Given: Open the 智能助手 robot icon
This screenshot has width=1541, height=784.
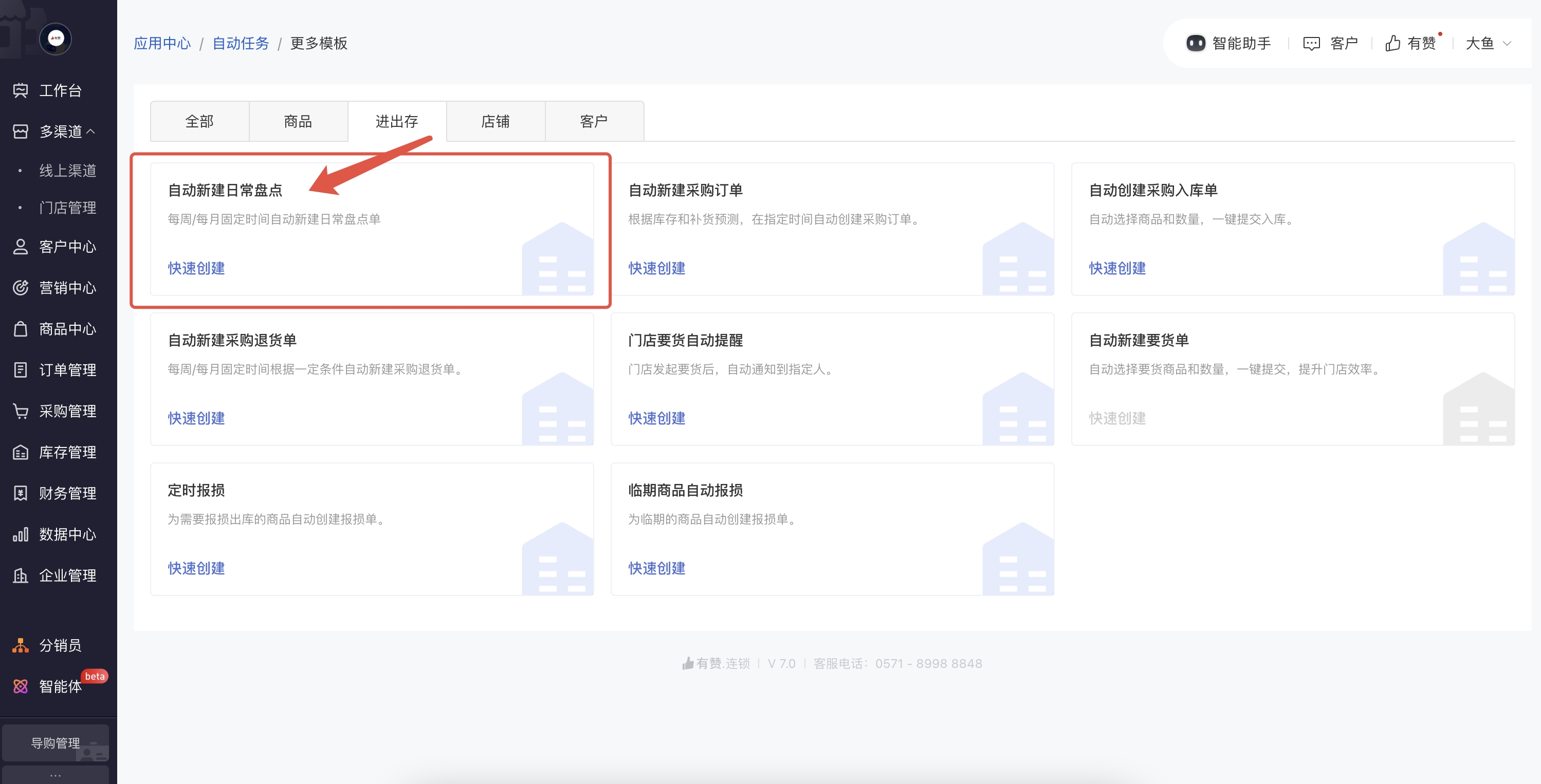Looking at the screenshot, I should [1195, 43].
